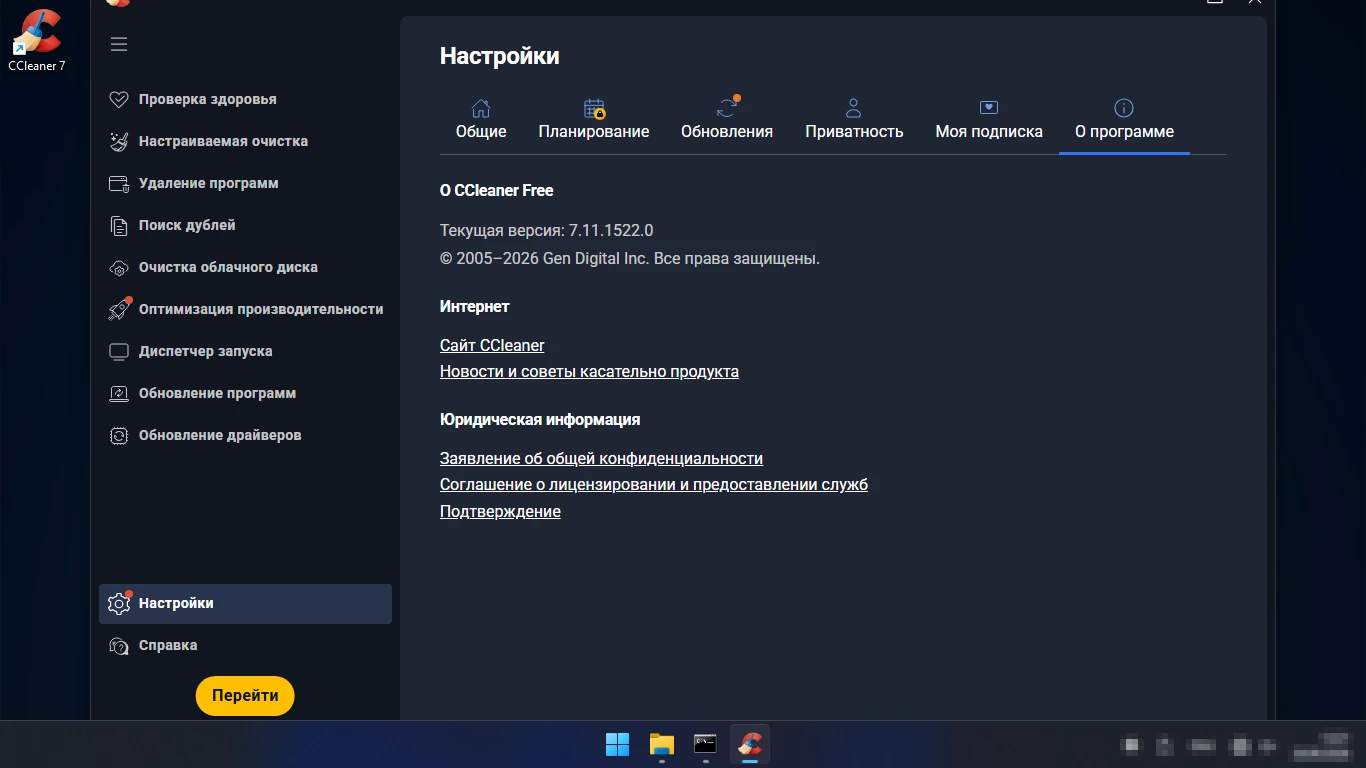Click the О CCleaner Free heading
This screenshot has height=768, width=1366.
tap(496, 190)
